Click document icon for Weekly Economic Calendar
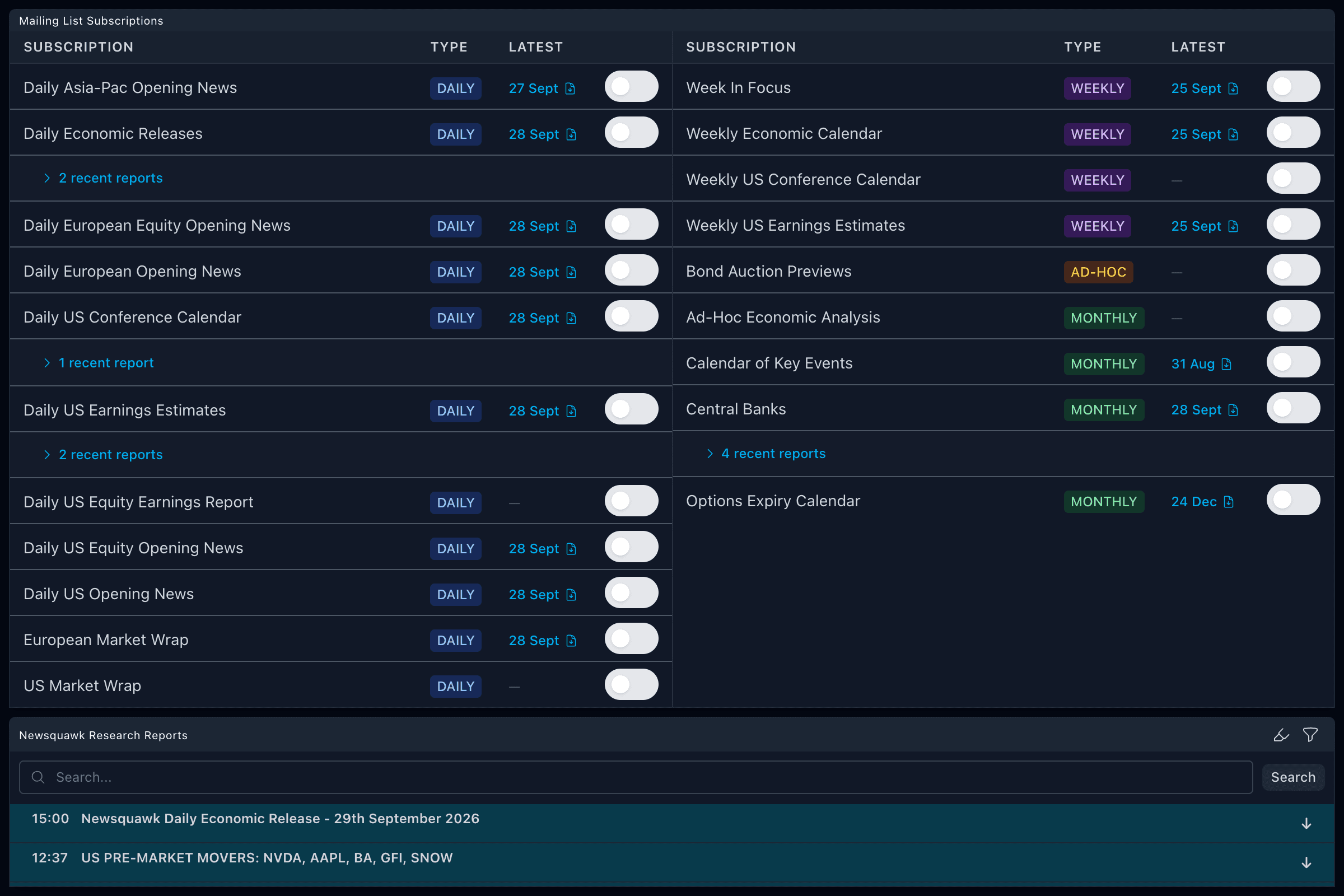 click(x=1233, y=134)
